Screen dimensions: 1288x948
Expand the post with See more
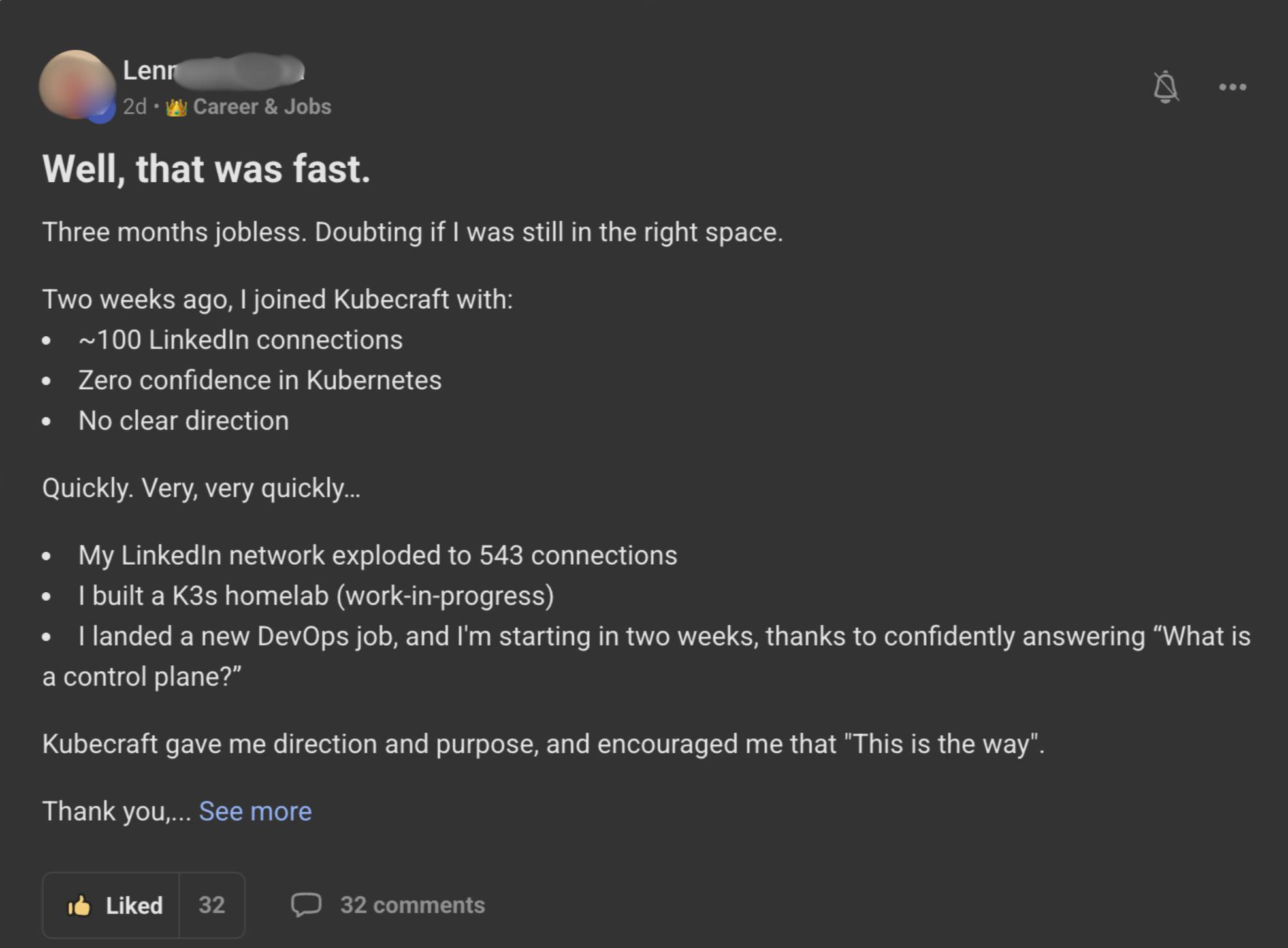point(255,811)
